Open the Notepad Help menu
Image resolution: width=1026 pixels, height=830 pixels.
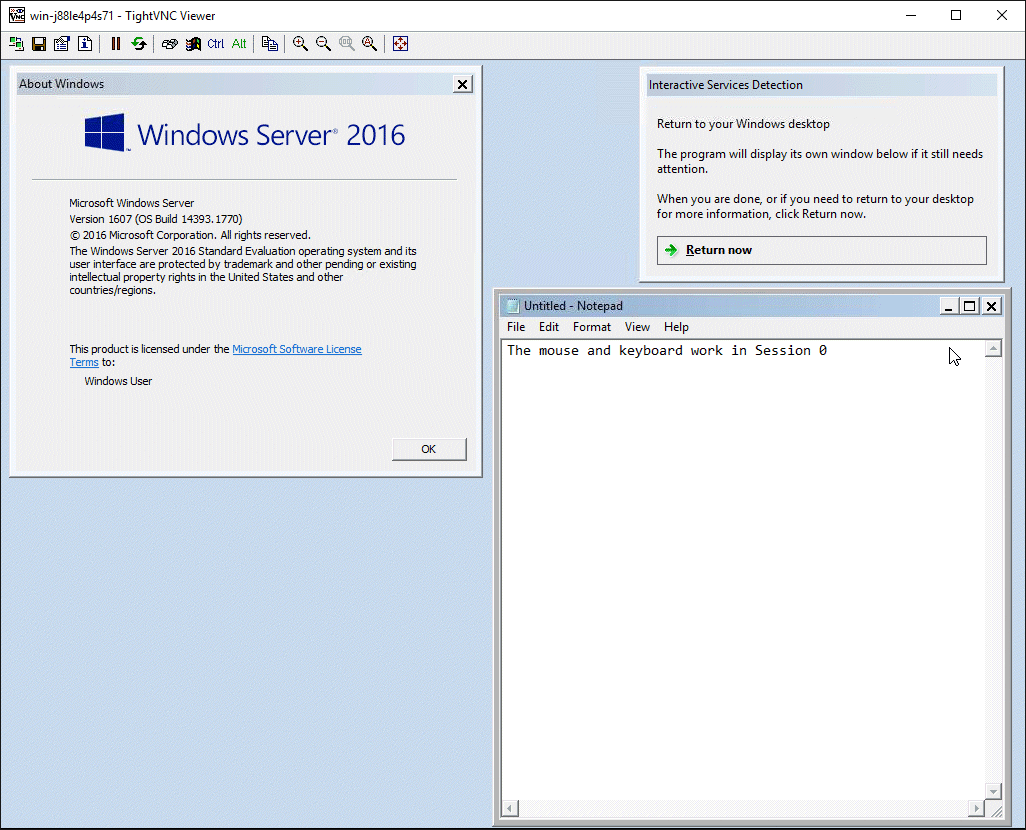click(x=677, y=327)
